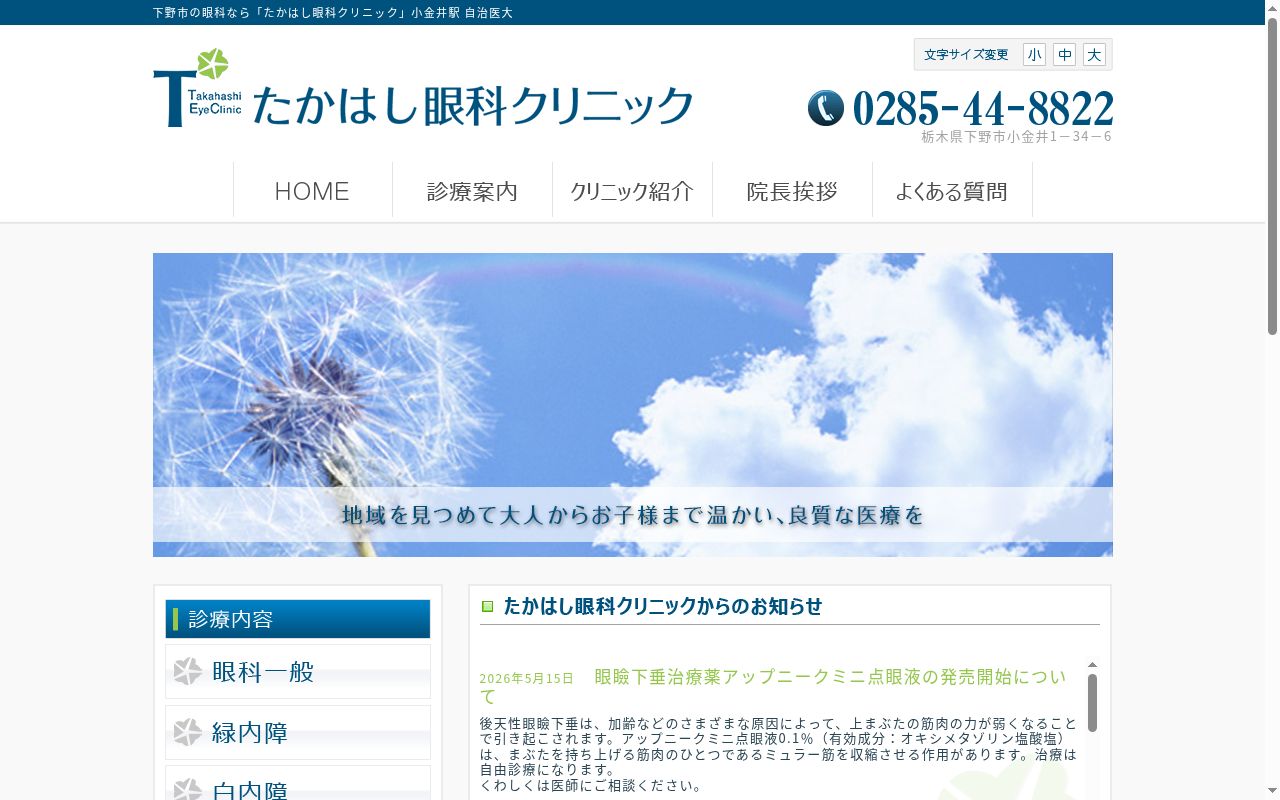The height and width of the screenshot is (800, 1280).
Task: Click the phone icon beside 0285-44-8822
Action: tap(826, 108)
